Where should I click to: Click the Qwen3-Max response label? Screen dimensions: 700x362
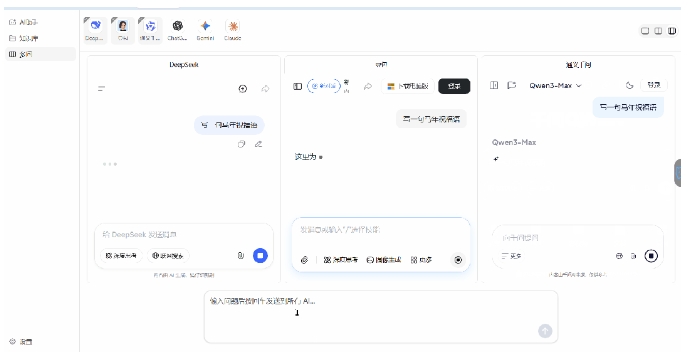coord(514,142)
